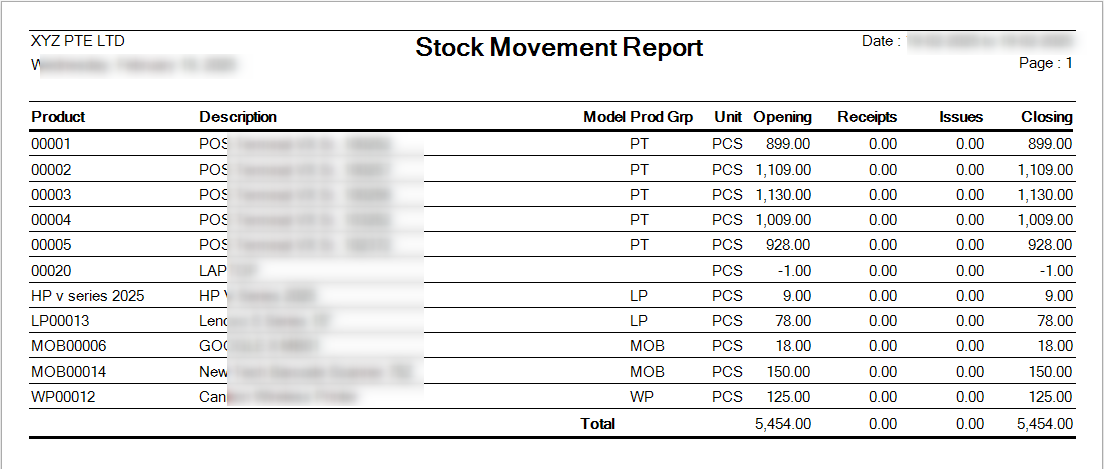Click the Closing column header

[1047, 118]
